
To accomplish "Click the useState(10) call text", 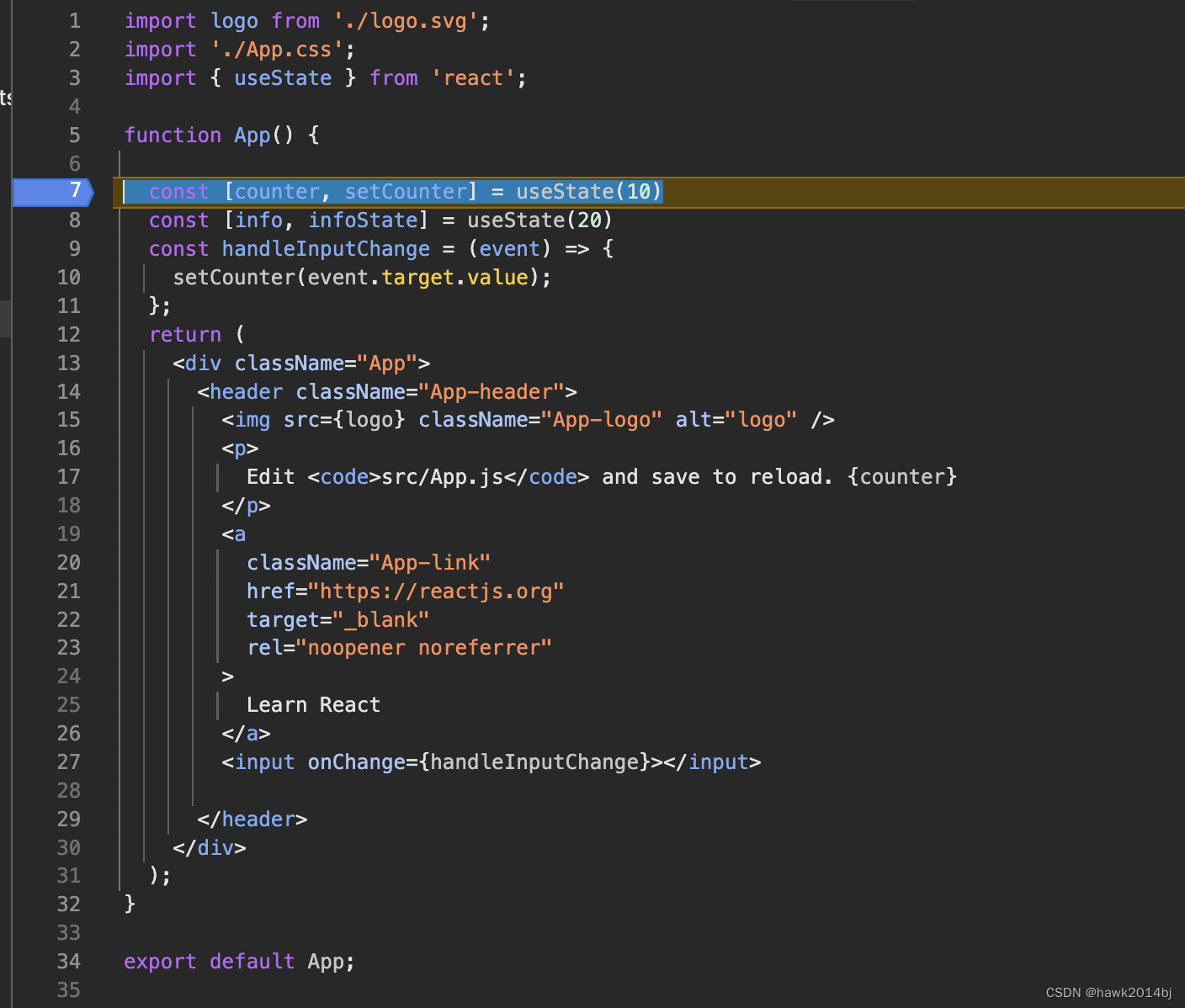I will click(x=589, y=192).
